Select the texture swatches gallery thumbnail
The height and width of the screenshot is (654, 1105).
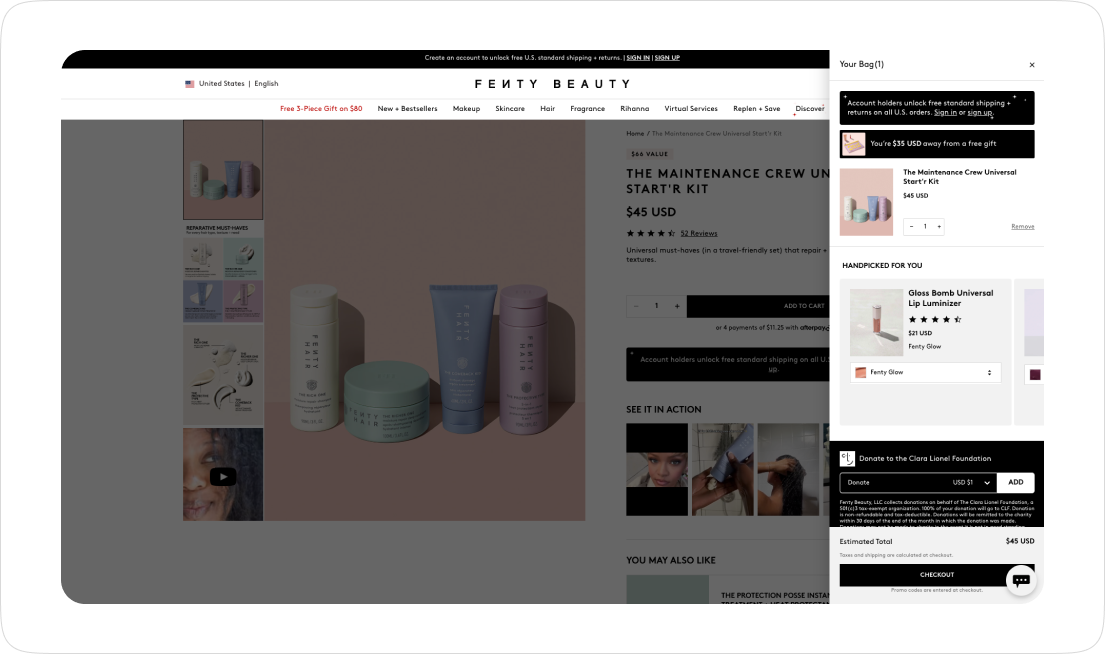point(223,375)
